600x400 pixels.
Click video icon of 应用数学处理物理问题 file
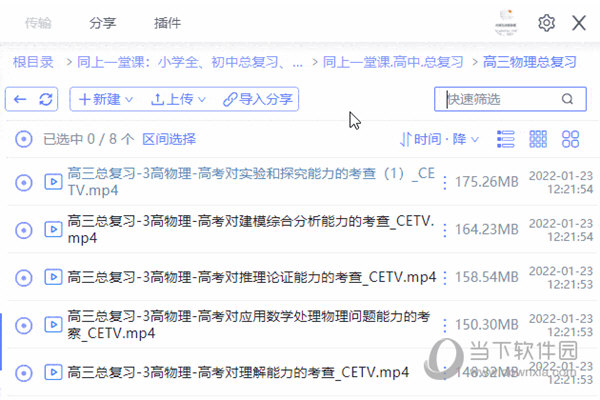pos(53,325)
